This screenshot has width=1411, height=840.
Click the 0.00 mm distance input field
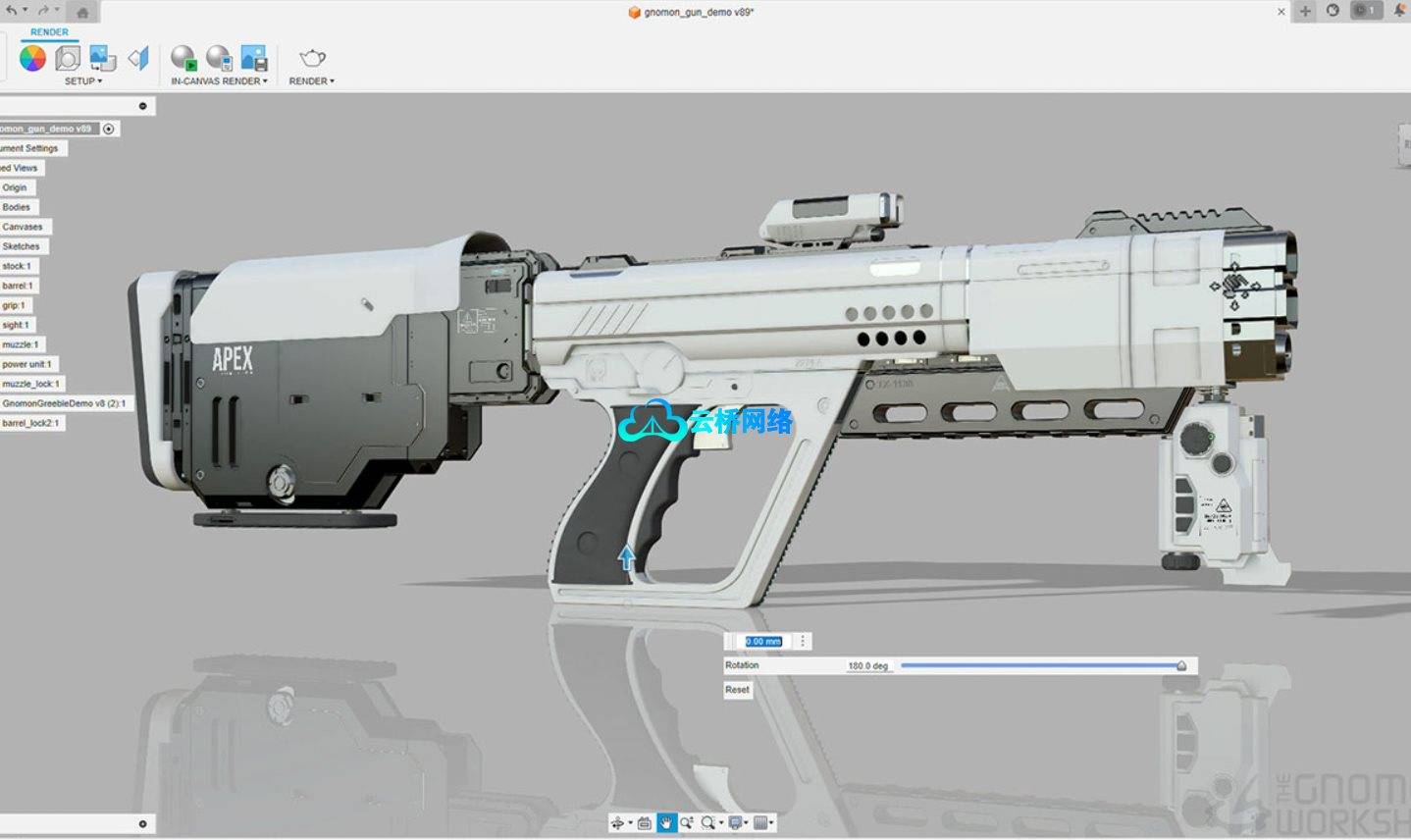762,642
